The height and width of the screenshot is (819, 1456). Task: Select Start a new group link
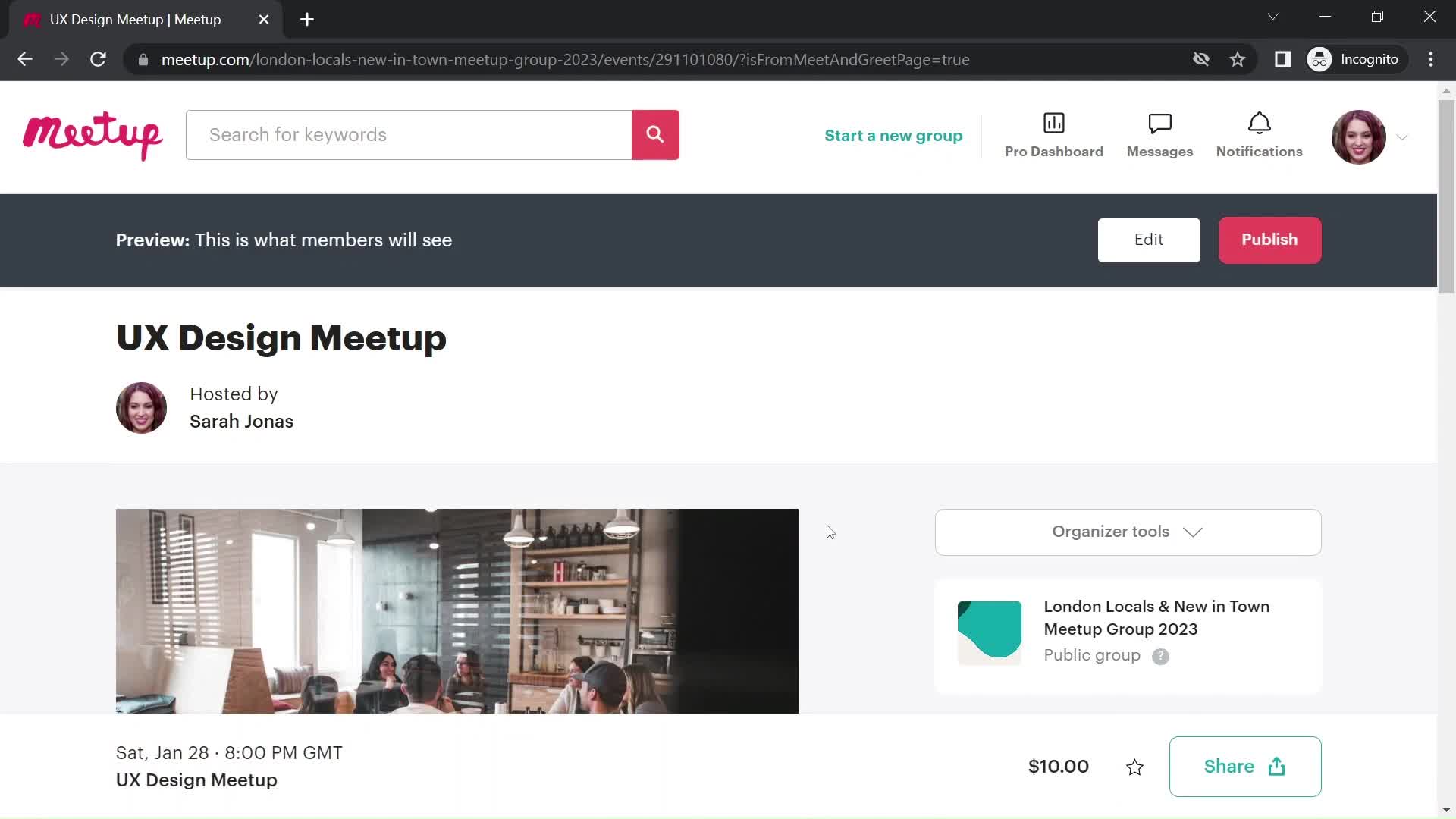892,134
